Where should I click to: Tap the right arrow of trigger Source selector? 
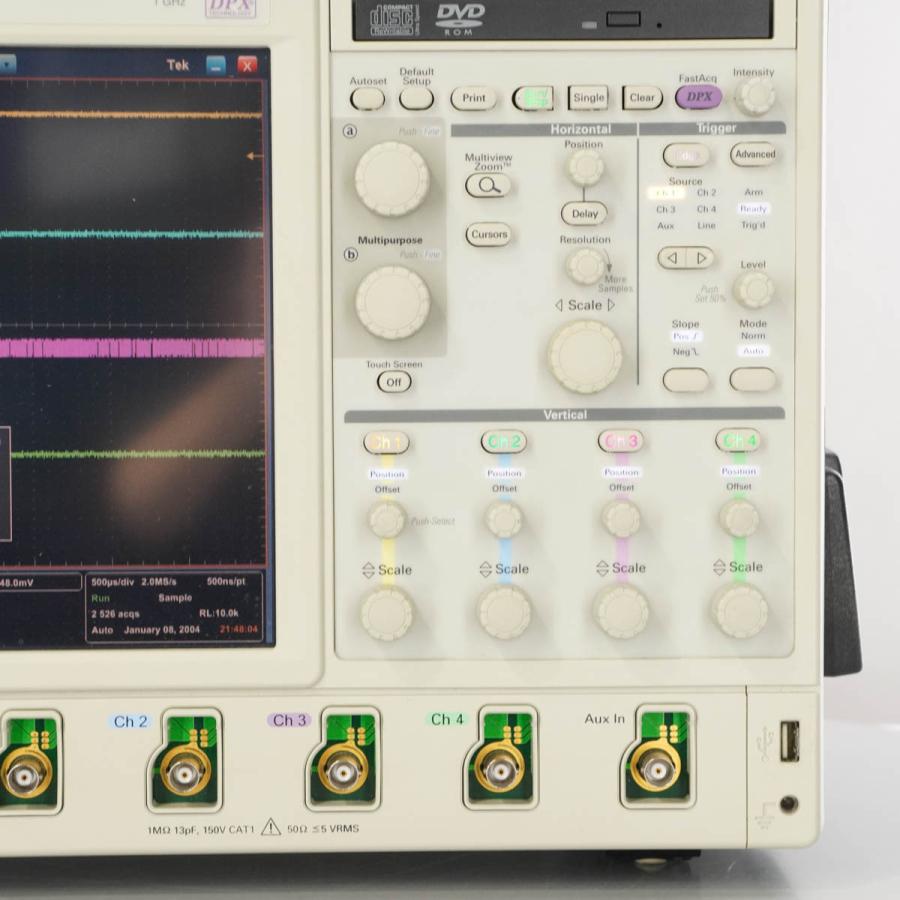tap(701, 258)
